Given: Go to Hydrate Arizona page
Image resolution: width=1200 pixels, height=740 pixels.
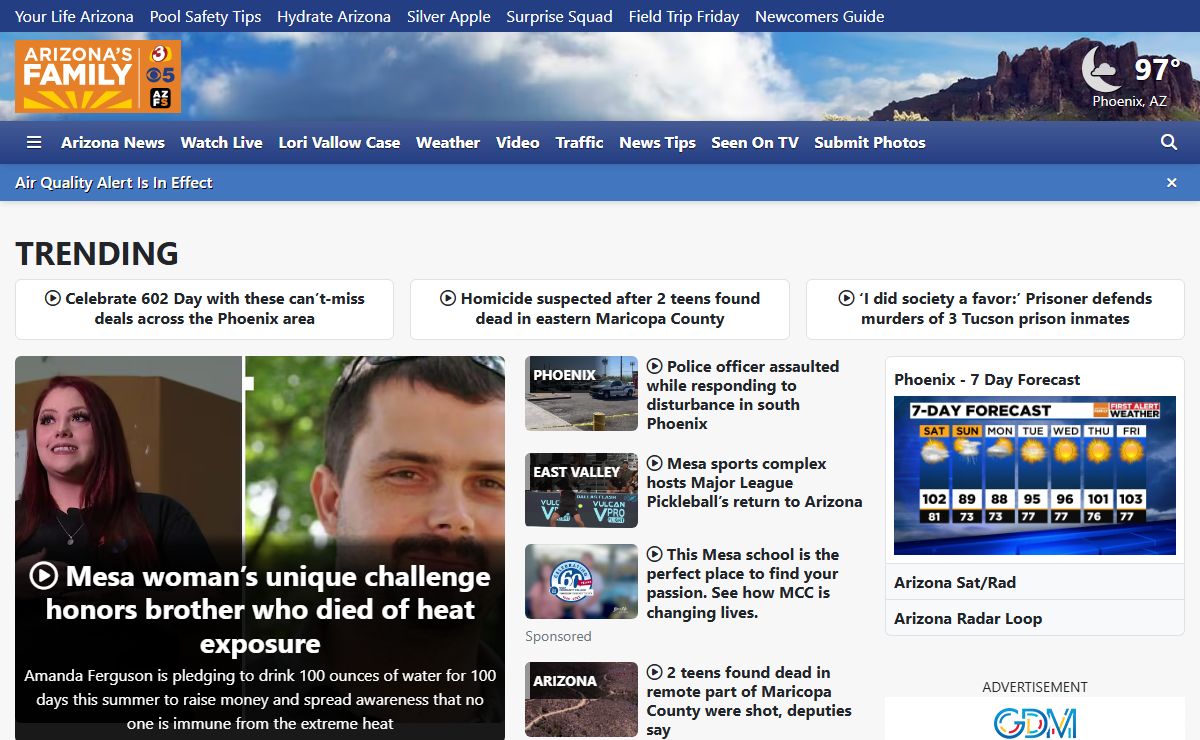Looking at the screenshot, I should click(x=334, y=16).
